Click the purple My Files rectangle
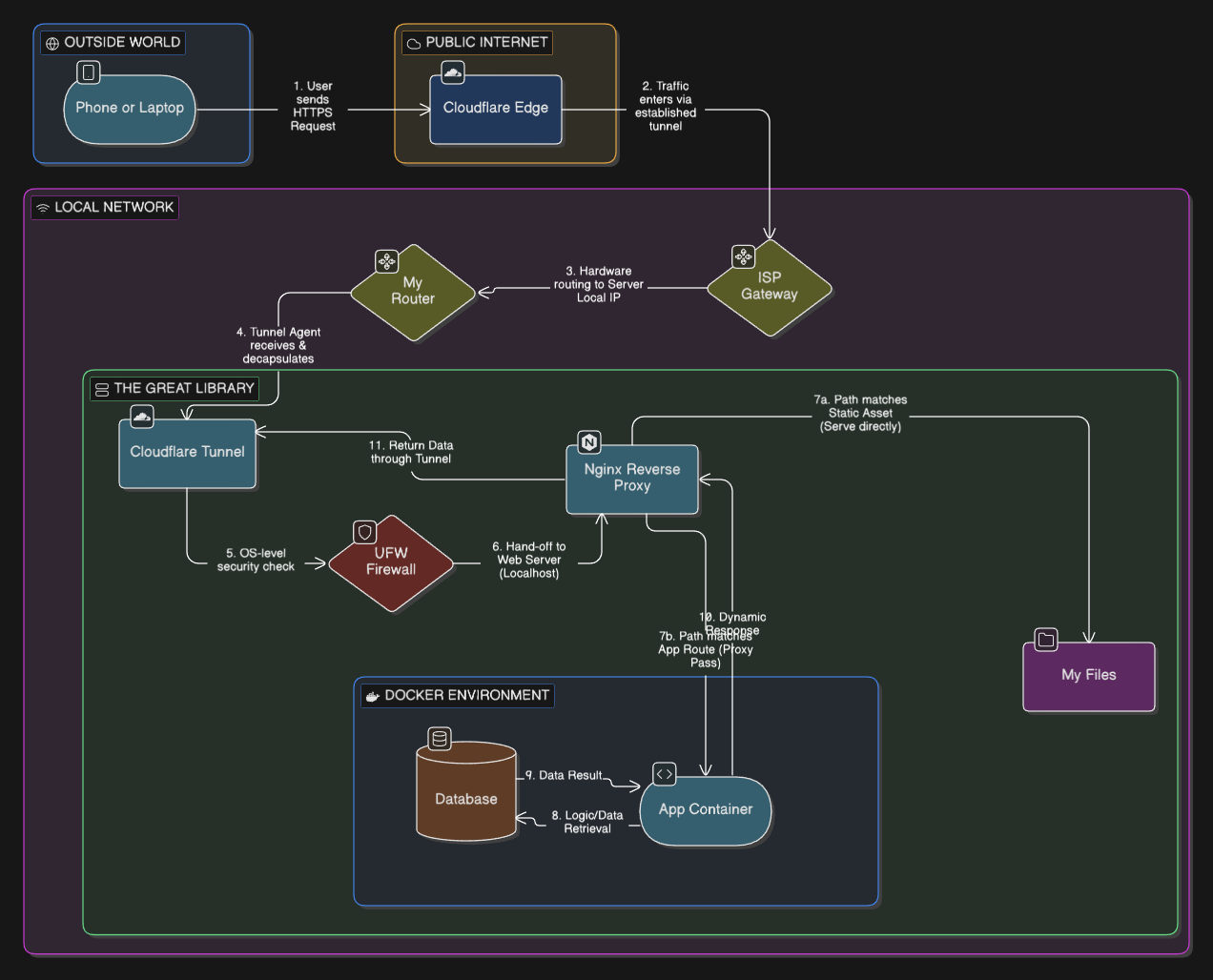The width and height of the screenshot is (1213, 980). 1089,675
